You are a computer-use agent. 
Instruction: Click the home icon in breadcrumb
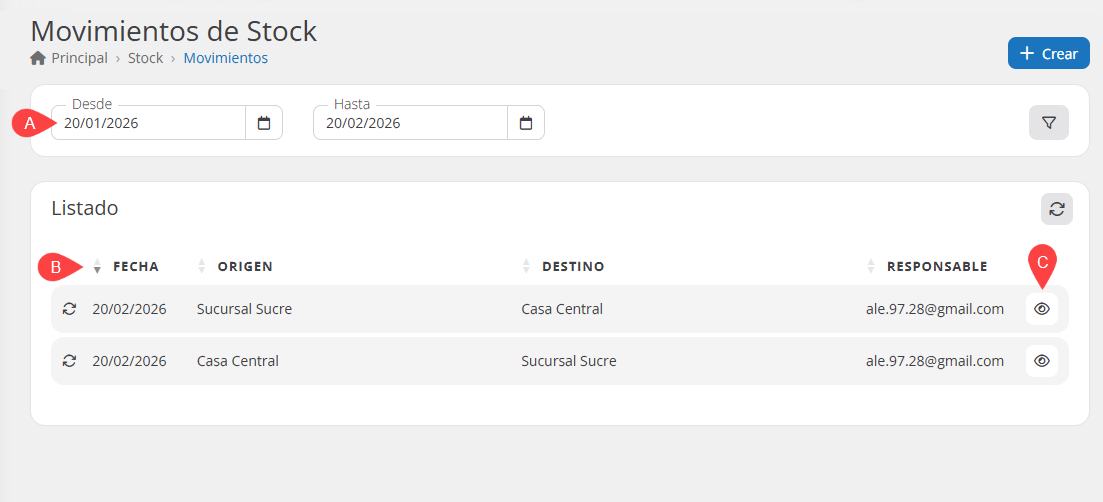(x=39, y=58)
